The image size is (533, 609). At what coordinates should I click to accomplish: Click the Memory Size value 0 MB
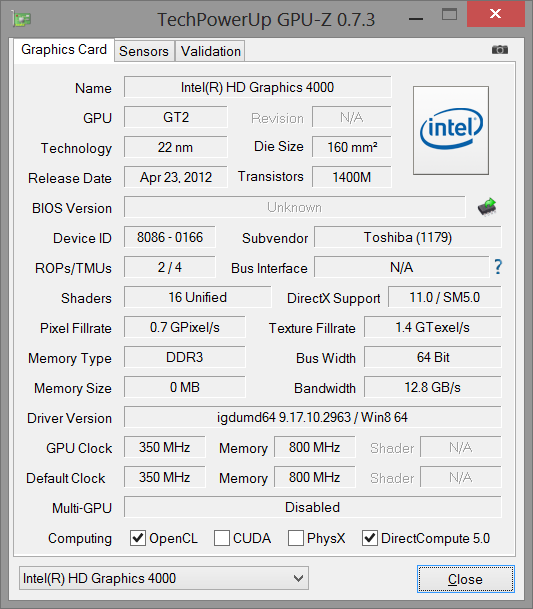(185, 387)
